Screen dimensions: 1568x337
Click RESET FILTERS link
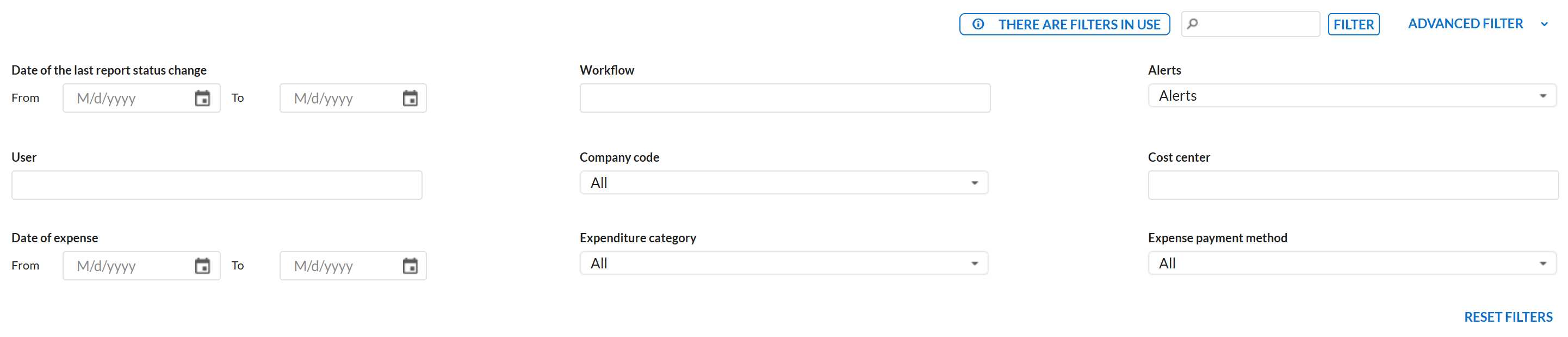click(x=1508, y=317)
